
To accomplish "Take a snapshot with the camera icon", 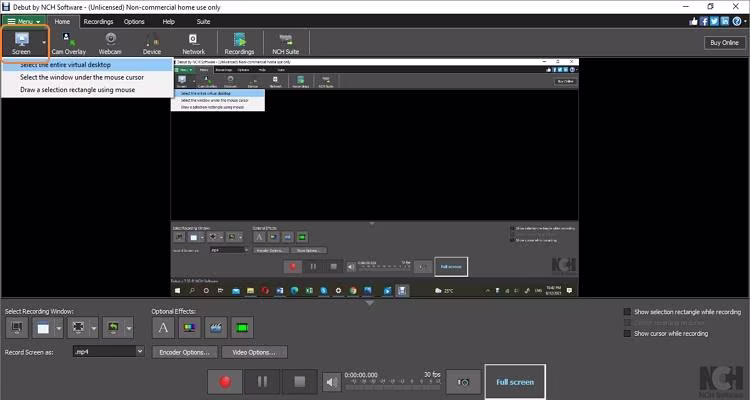I will coord(463,382).
